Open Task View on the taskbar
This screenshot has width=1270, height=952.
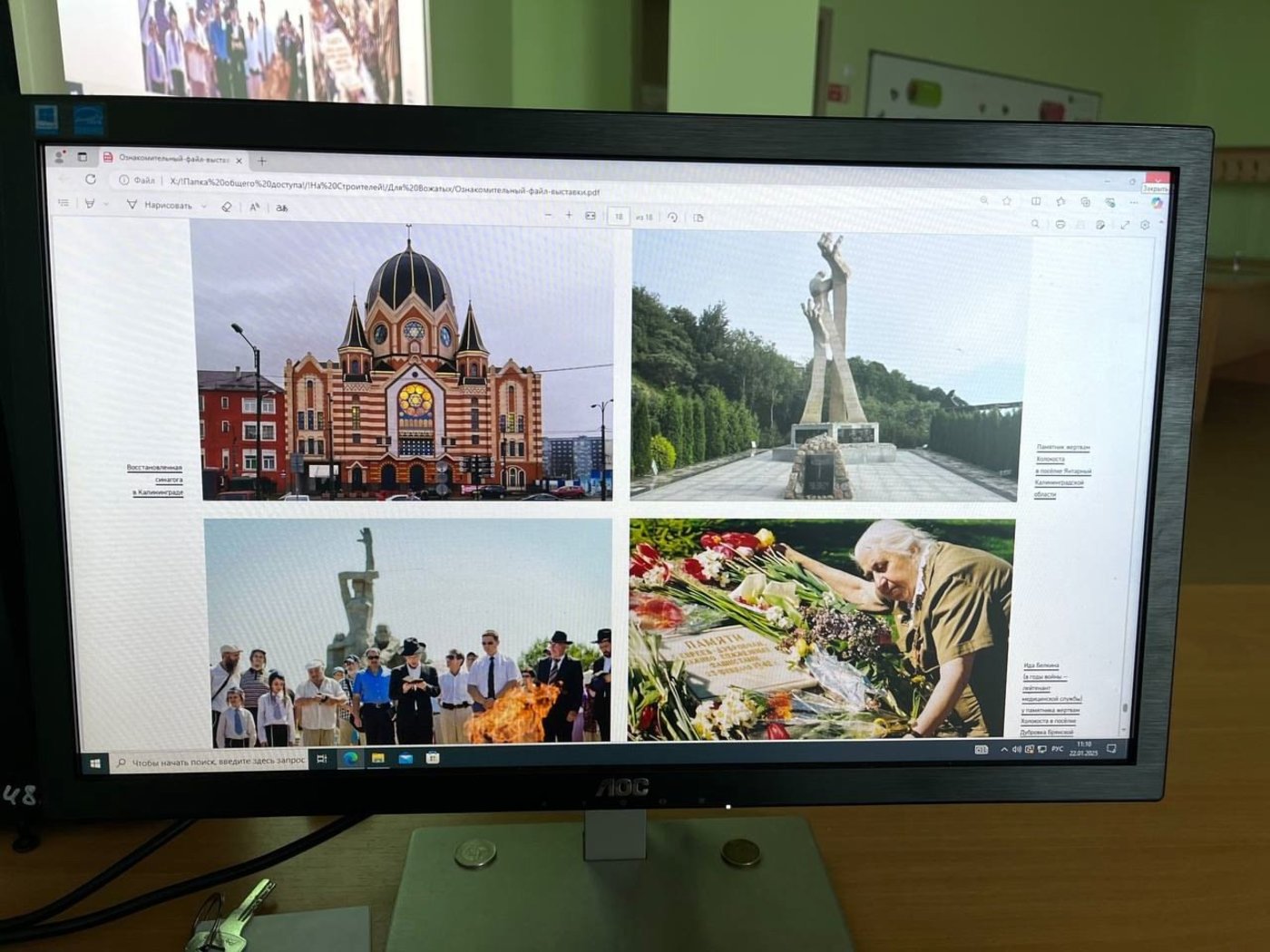click(x=322, y=759)
